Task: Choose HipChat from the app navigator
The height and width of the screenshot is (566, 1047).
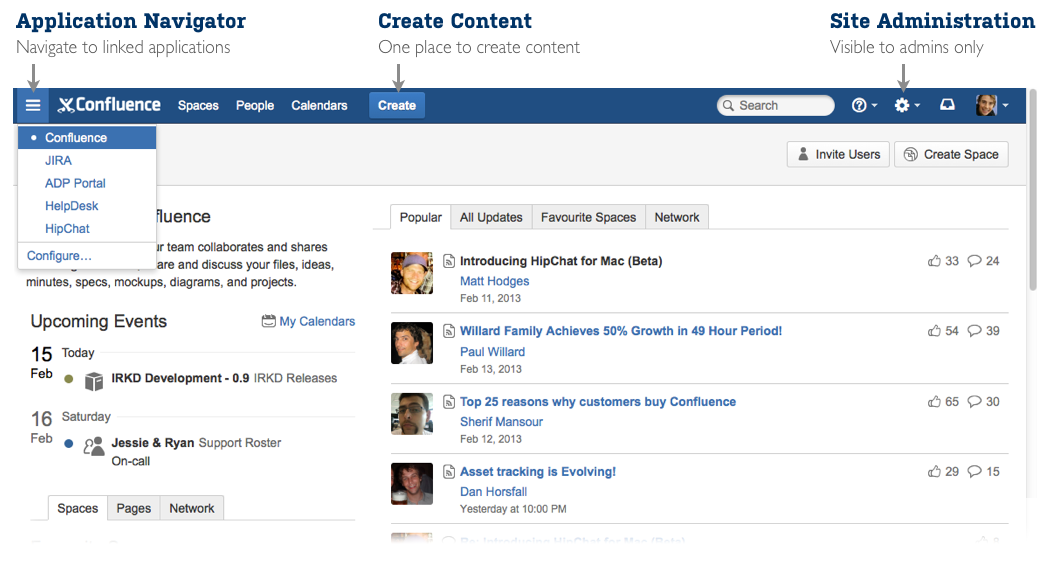Action: [67, 228]
